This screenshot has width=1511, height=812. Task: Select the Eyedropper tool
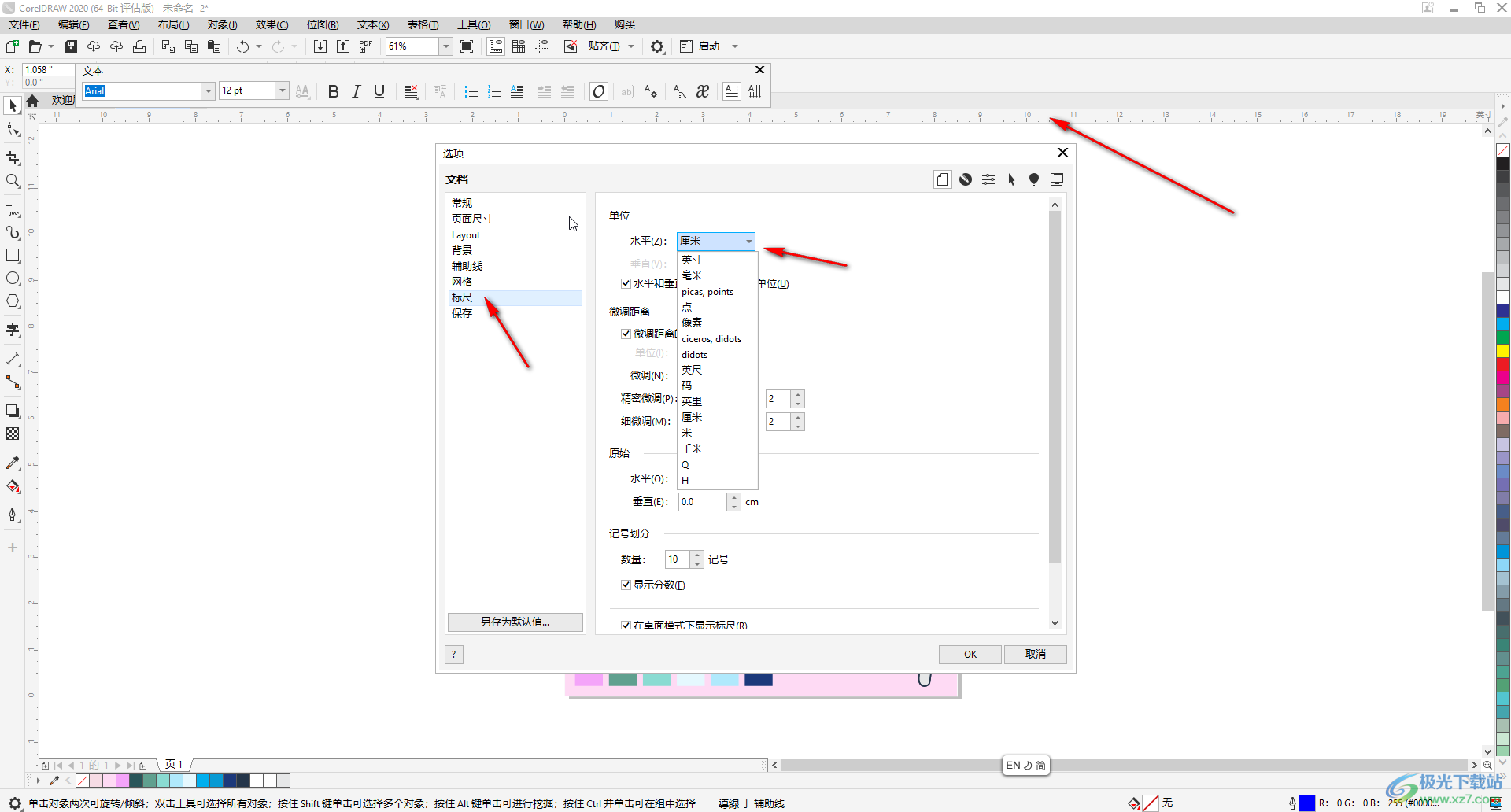pos(13,463)
